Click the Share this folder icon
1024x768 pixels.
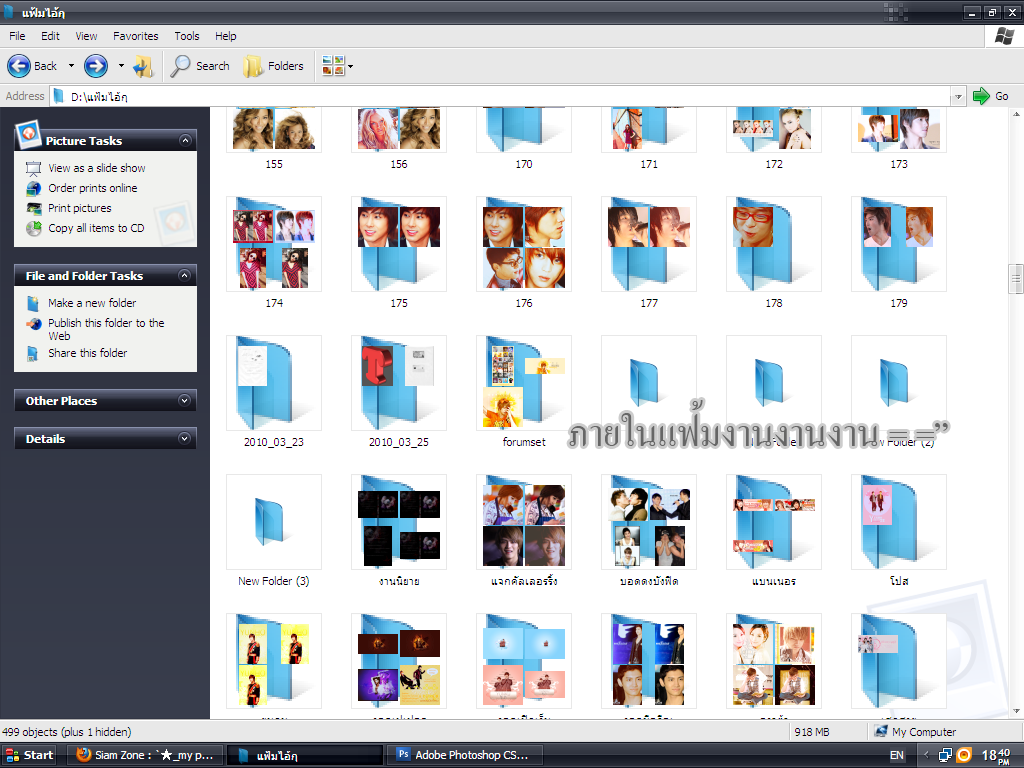pos(33,353)
